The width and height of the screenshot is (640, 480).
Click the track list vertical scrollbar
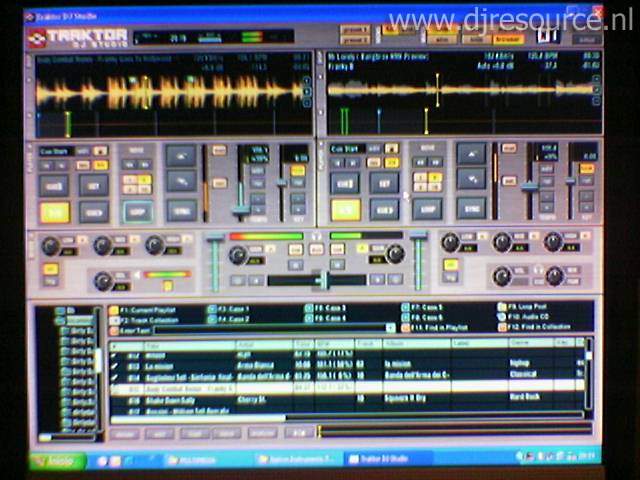click(588, 373)
